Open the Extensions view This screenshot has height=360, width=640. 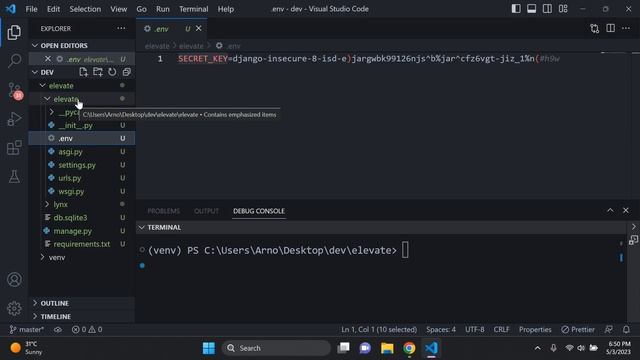(14, 148)
